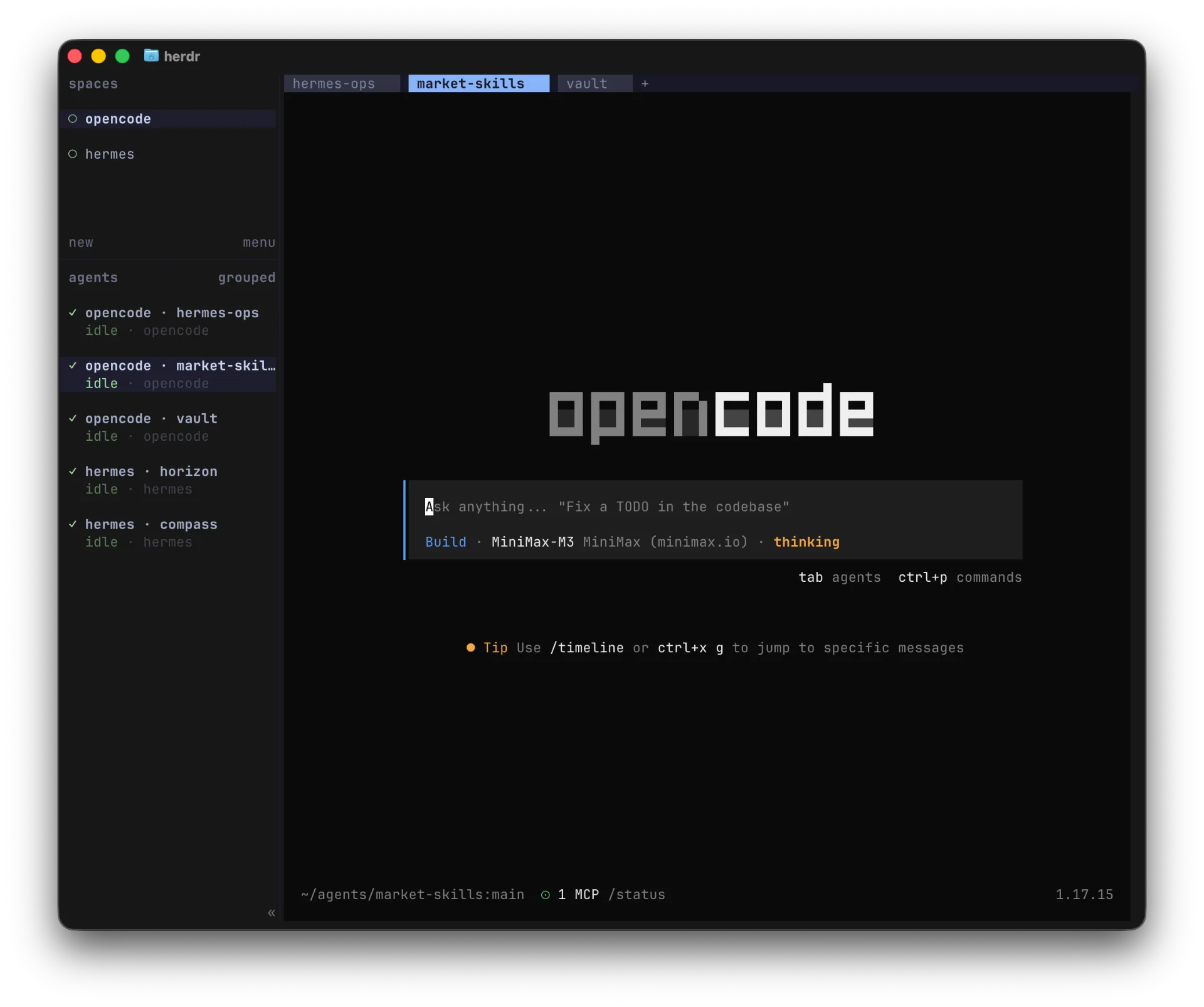
Task: Click the orange Tip bullet dot
Action: [x=470, y=647]
